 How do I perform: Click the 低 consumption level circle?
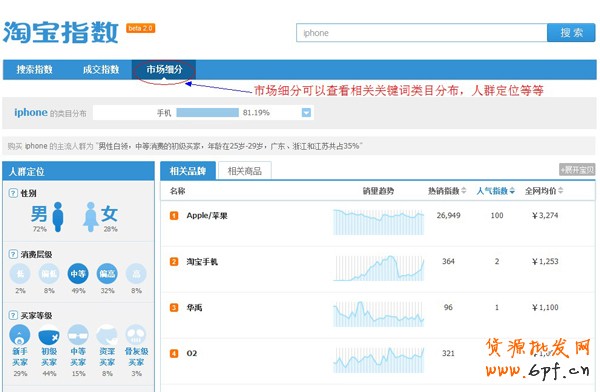coord(20,274)
